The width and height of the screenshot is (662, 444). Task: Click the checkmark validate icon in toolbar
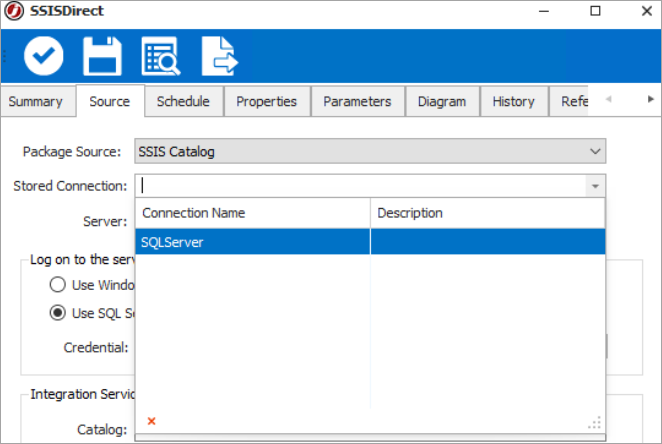click(x=43, y=56)
